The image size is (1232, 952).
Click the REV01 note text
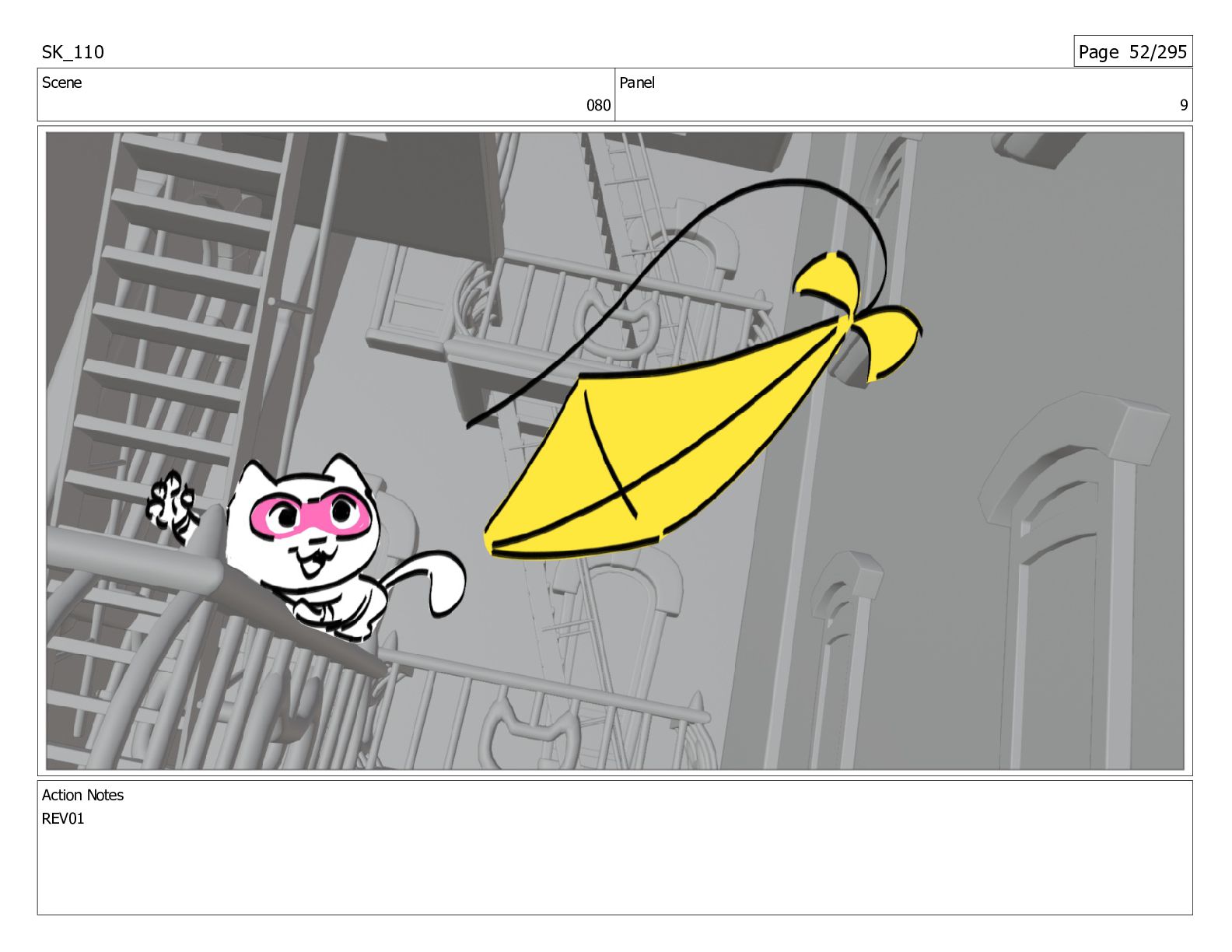63,818
